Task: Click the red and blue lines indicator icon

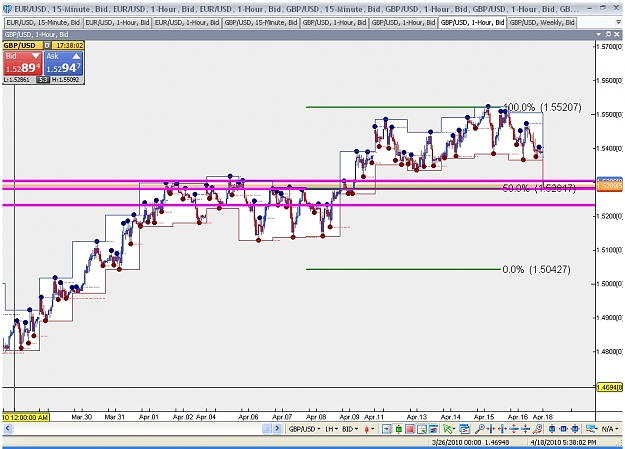Action: point(433,429)
